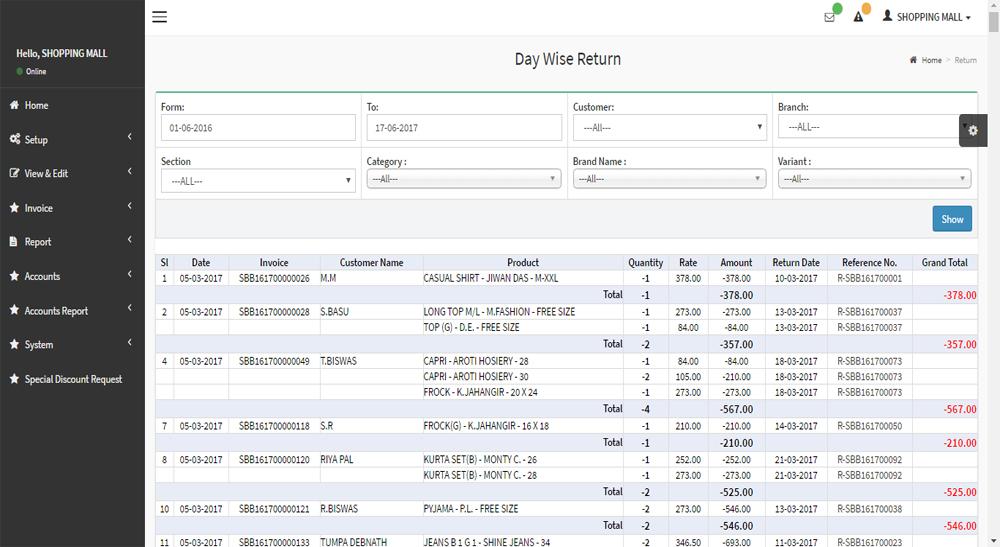Click reference R-SBB161700050
The height and width of the screenshot is (547, 1000).
point(869,426)
